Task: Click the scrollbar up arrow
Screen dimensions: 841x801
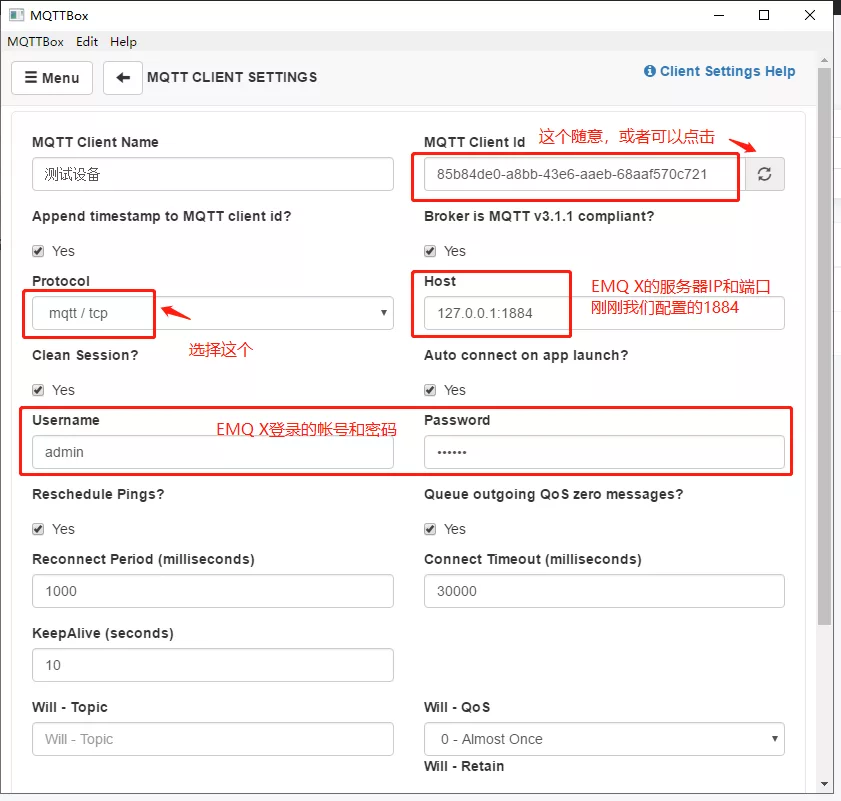Action: tap(824, 61)
